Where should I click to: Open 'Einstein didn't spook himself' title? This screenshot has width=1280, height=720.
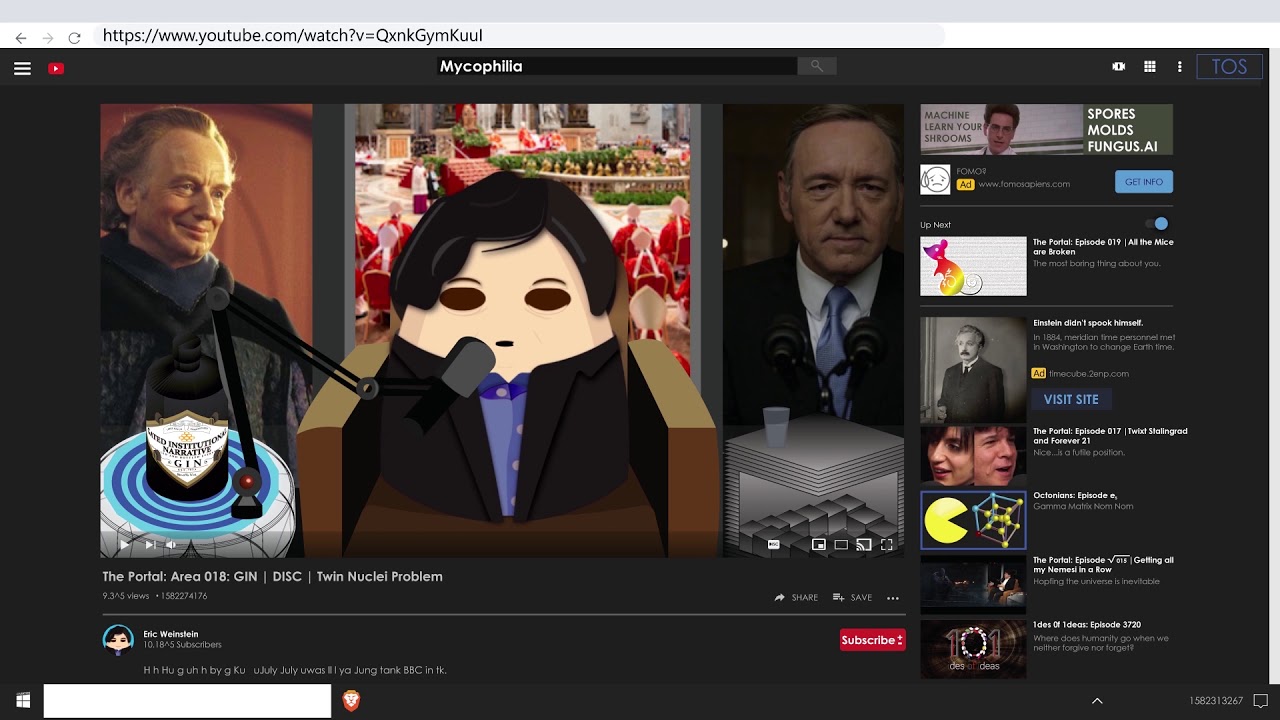(x=1088, y=323)
